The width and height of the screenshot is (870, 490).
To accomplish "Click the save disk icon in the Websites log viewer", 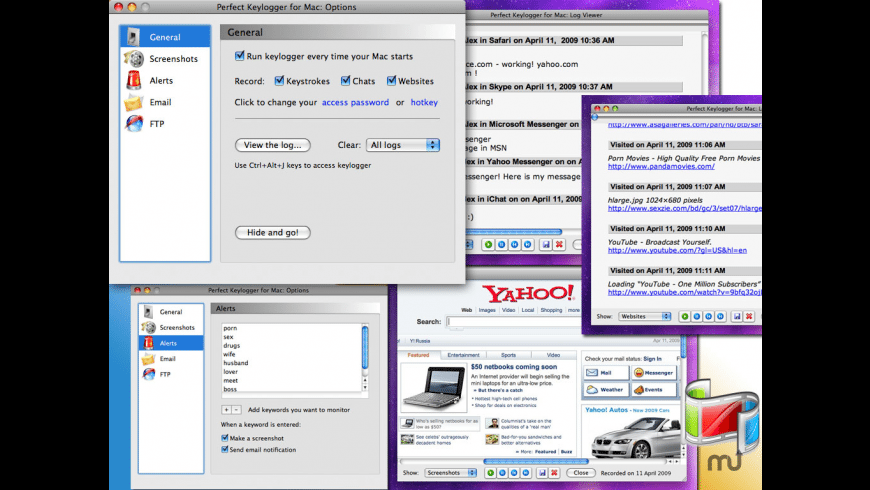I will [x=736, y=316].
